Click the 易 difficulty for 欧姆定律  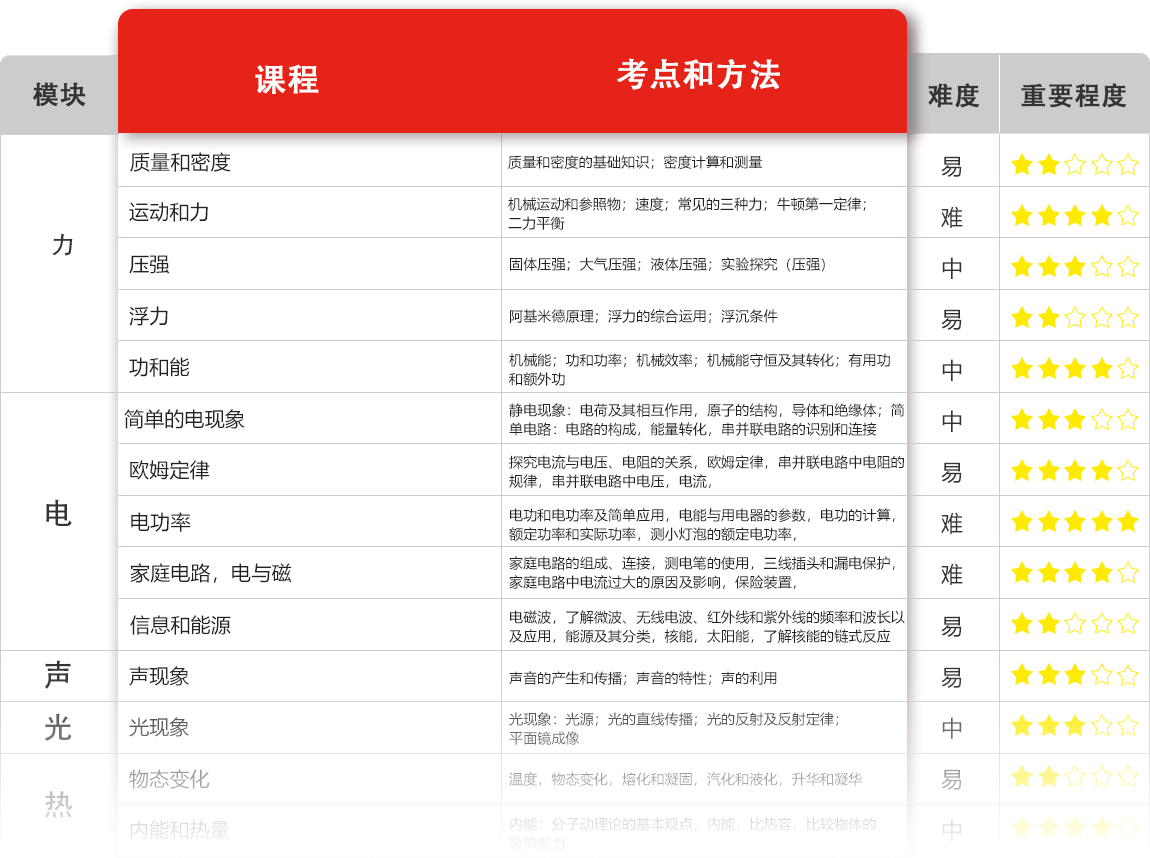(x=952, y=472)
